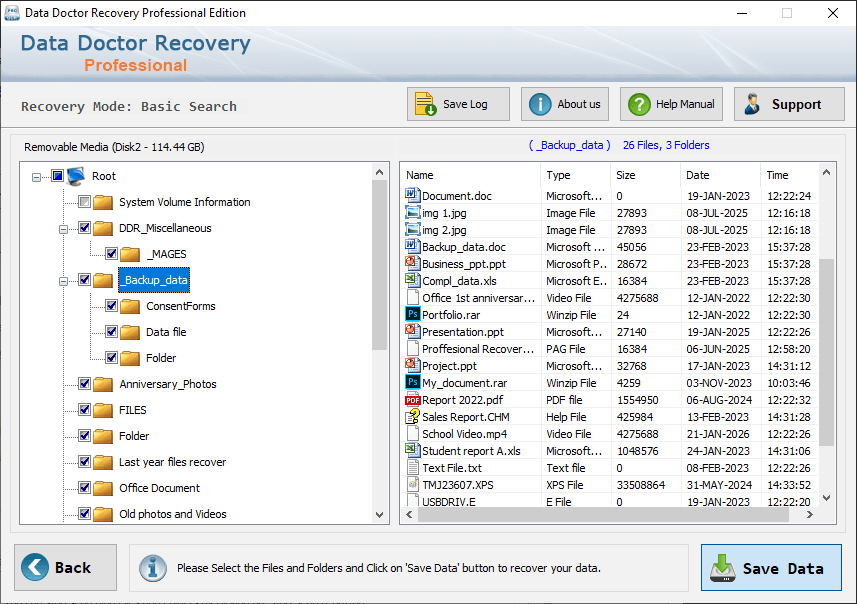The image size is (857, 604).
Task: Click the Support person icon
Action: point(753,104)
